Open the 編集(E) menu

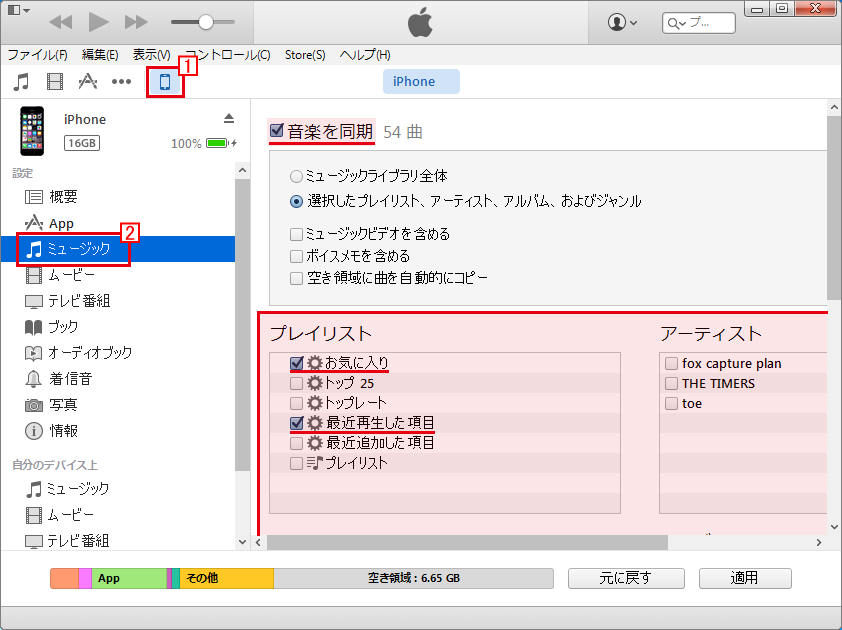(x=100, y=55)
